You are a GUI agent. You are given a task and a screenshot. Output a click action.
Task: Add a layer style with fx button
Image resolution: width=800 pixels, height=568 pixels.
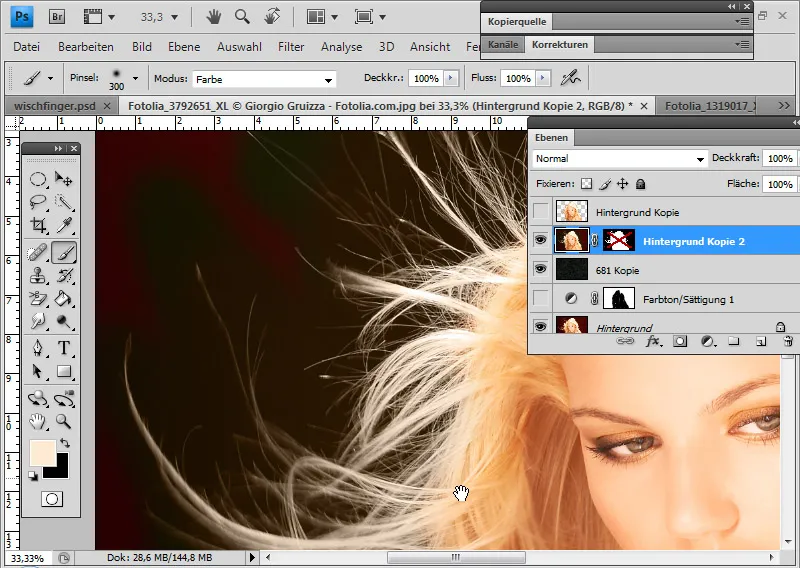coord(654,341)
